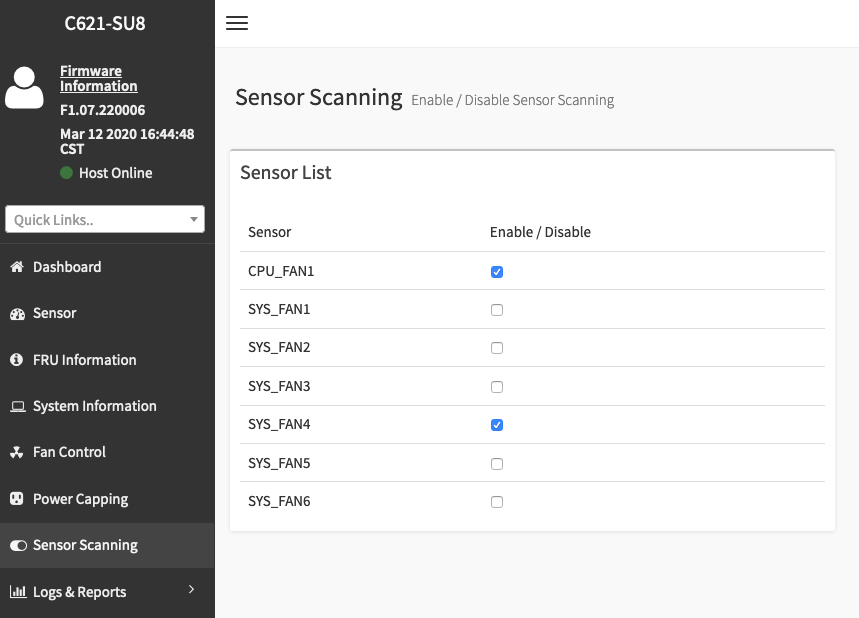859x618 pixels.
Task: Click the Sensor gauge icon
Action: click(17, 313)
